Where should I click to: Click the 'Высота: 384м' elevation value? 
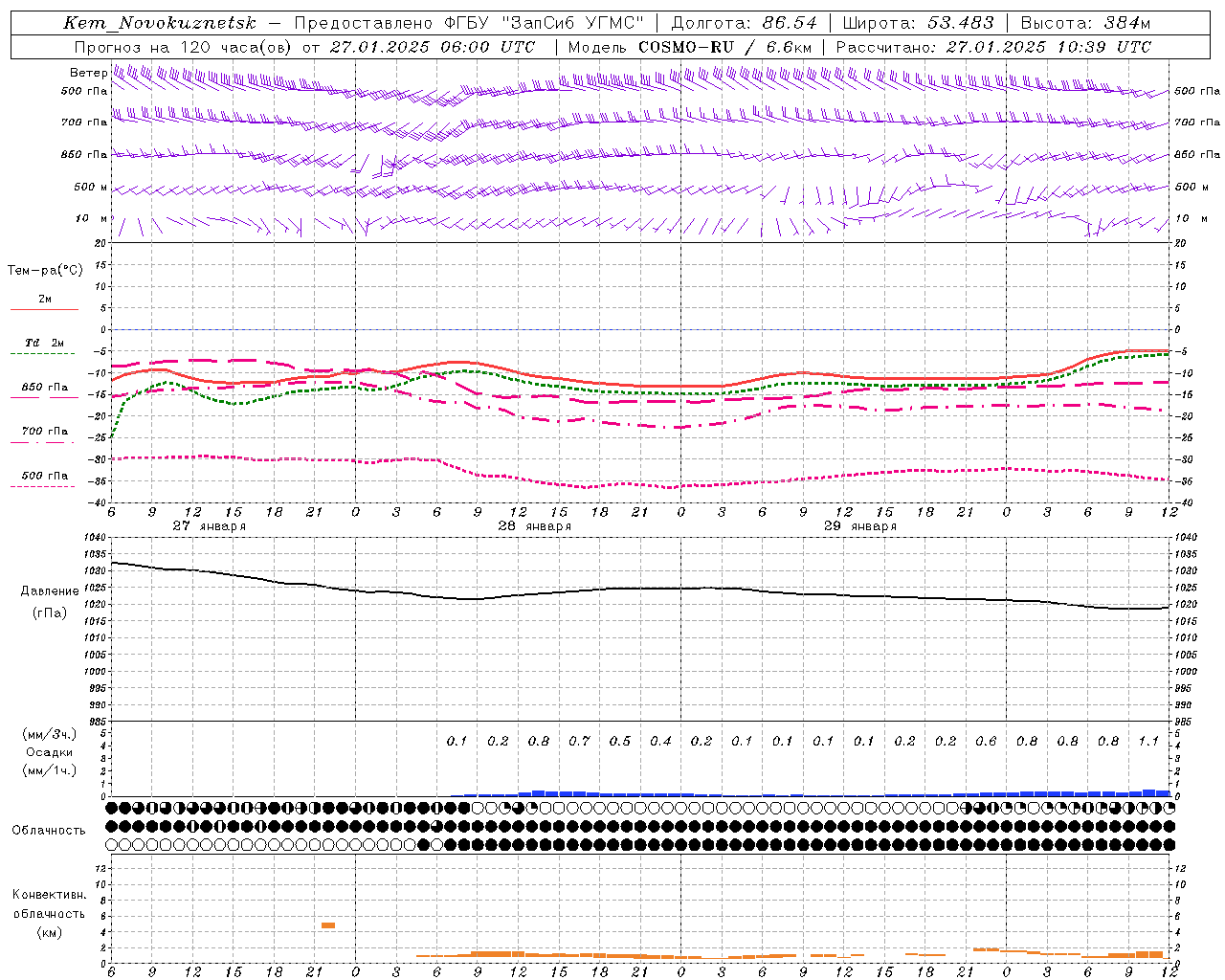[1086, 23]
